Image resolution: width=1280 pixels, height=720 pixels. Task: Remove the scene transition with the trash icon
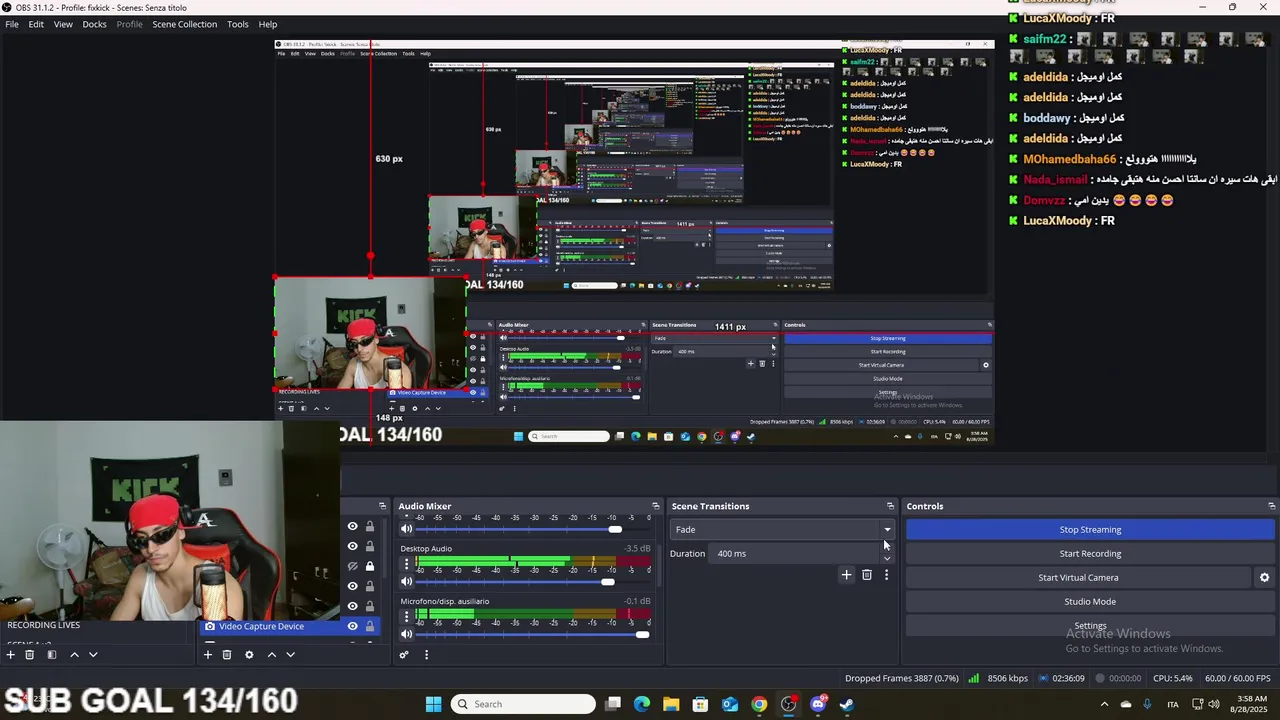pyautogui.click(x=867, y=575)
